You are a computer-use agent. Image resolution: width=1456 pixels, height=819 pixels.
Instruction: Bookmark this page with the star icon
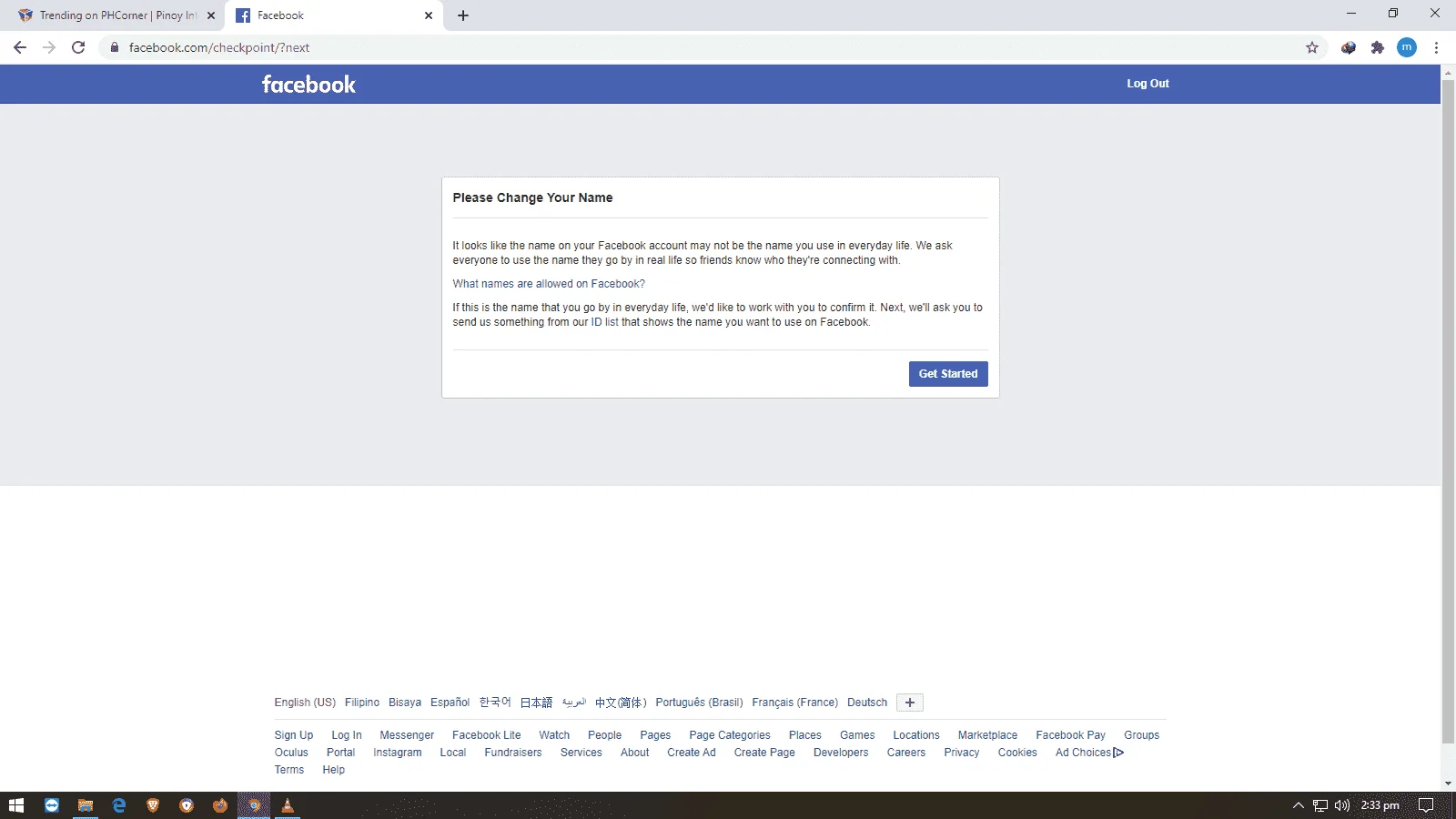click(1312, 47)
